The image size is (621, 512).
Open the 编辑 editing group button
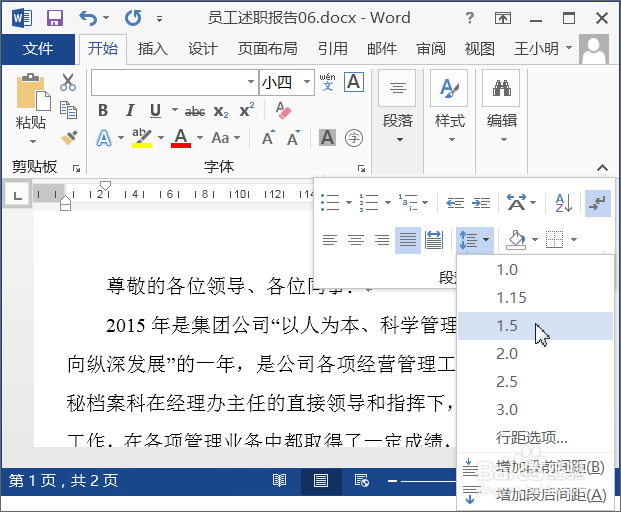tap(502, 107)
